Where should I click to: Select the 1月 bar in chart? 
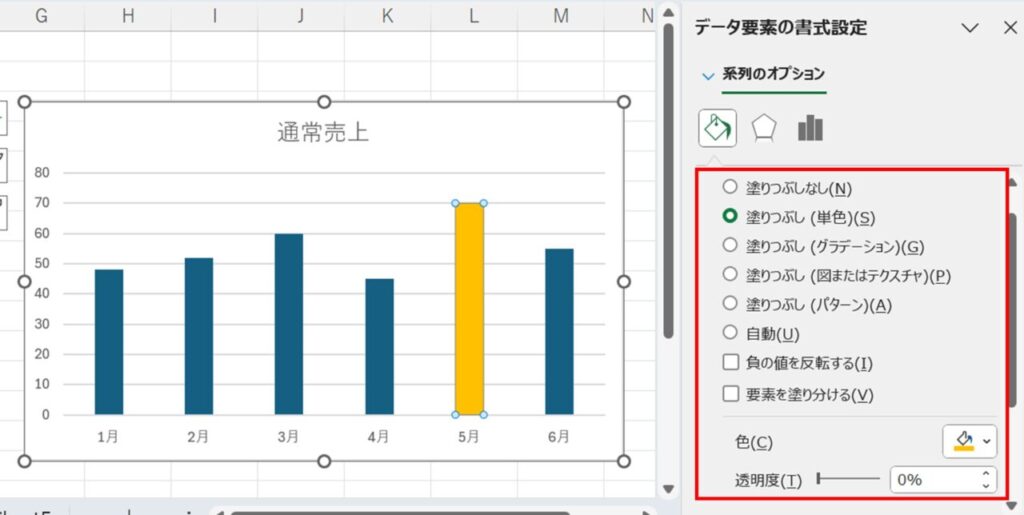pyautogui.click(x=108, y=342)
